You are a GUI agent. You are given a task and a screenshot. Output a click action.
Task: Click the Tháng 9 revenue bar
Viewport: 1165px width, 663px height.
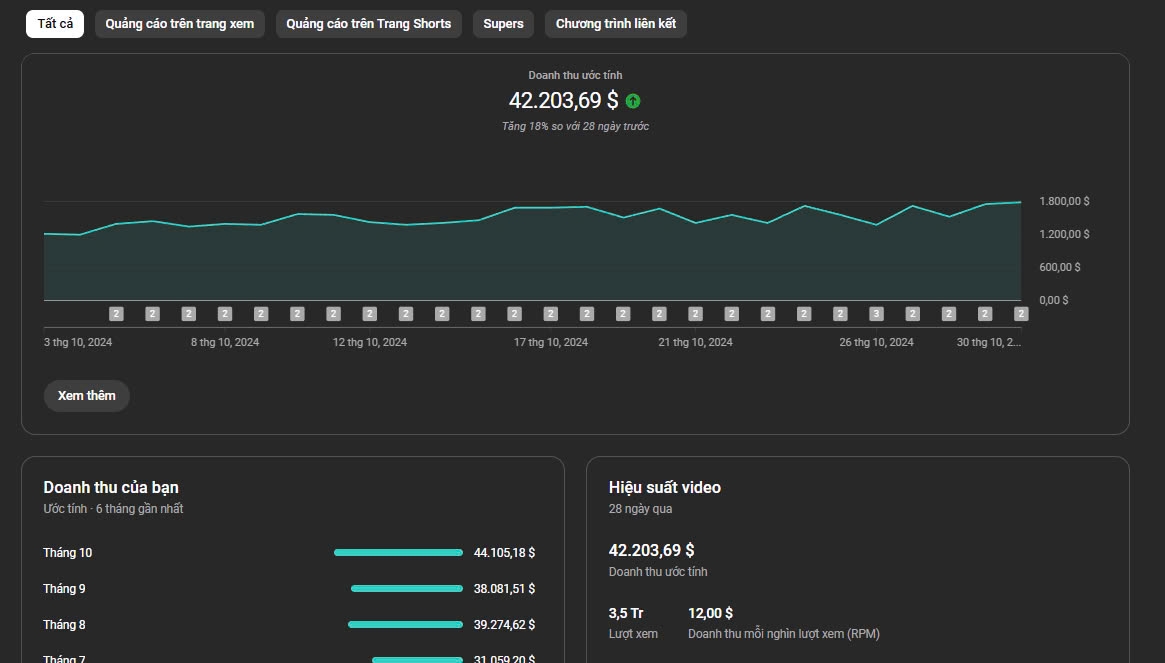[406, 589]
